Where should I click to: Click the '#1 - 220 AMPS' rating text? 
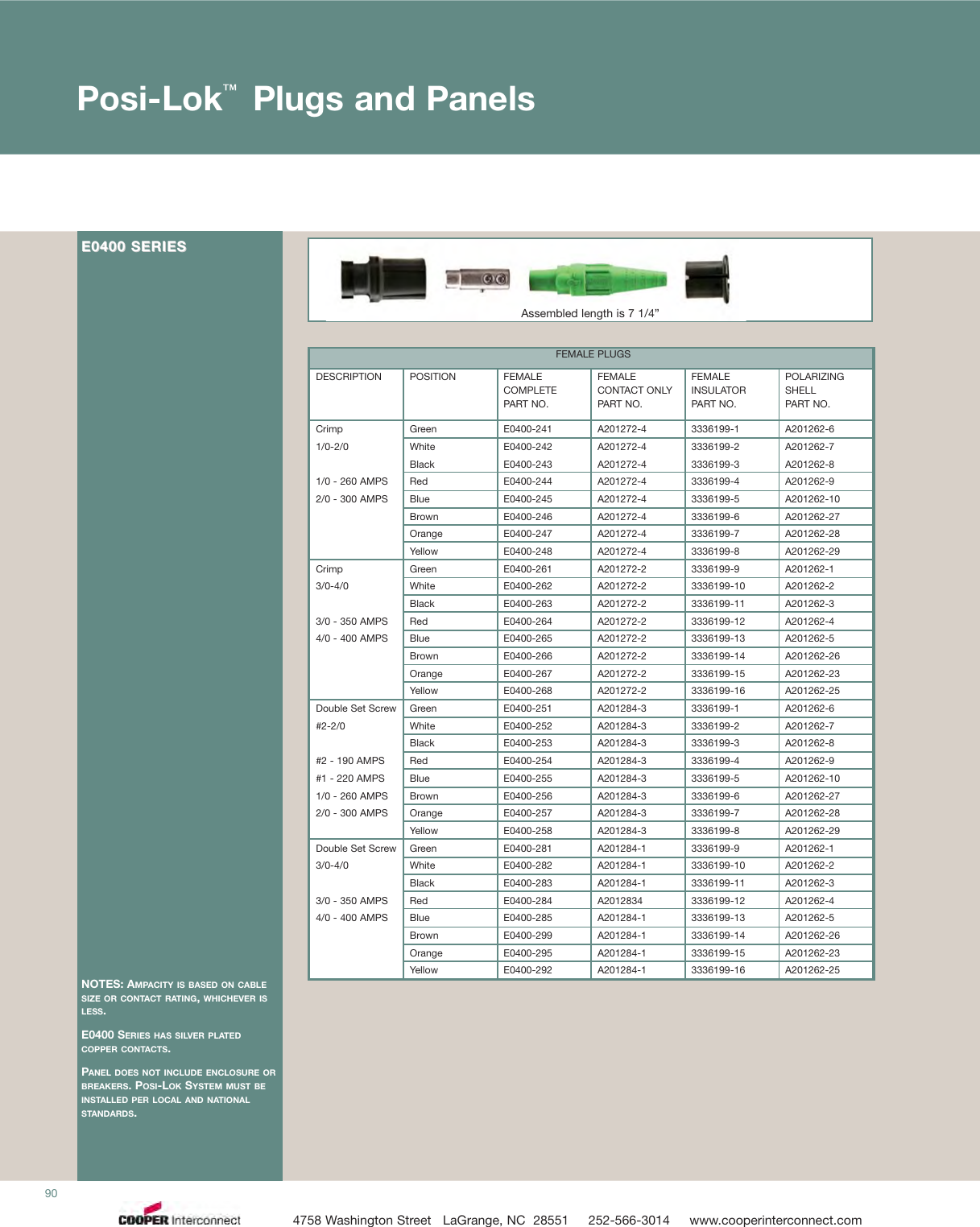tap(350, 779)
